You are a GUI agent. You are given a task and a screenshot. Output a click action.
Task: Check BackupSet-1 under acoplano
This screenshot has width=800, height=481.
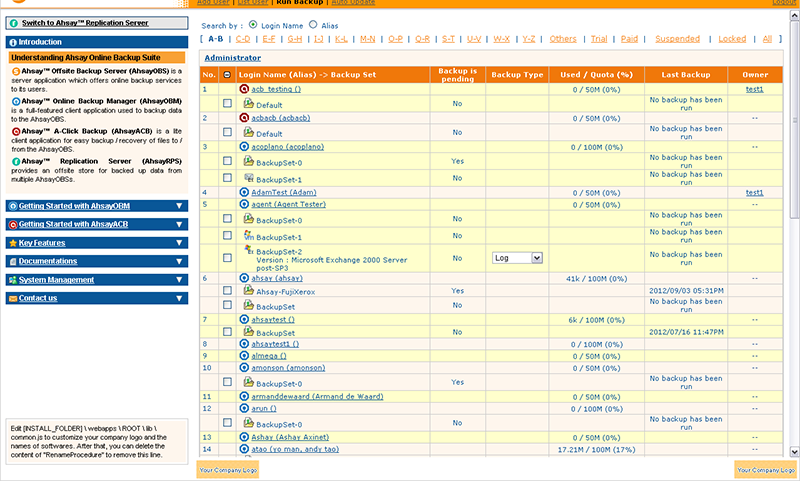pyautogui.click(x=227, y=178)
